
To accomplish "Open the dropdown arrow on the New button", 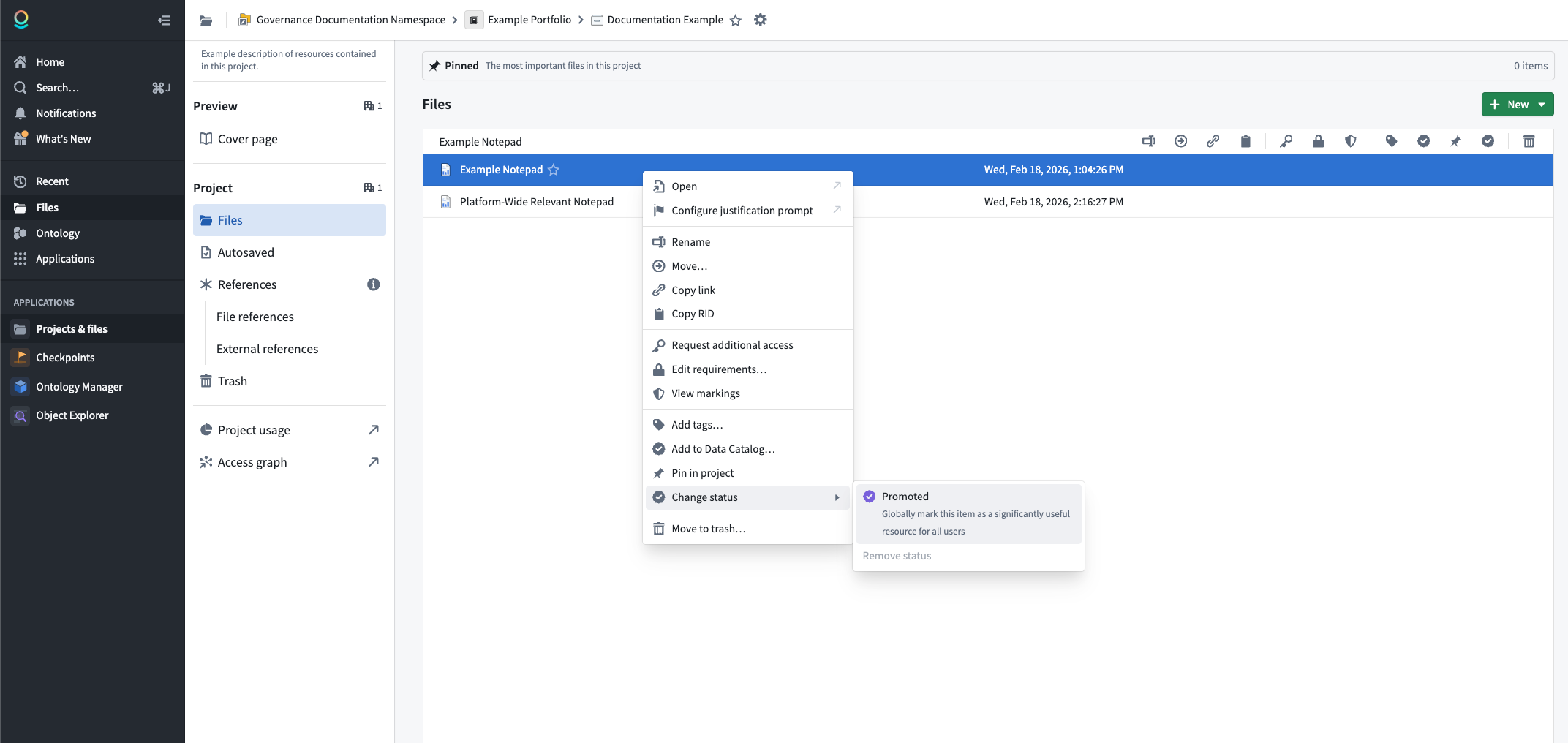I will [1542, 105].
